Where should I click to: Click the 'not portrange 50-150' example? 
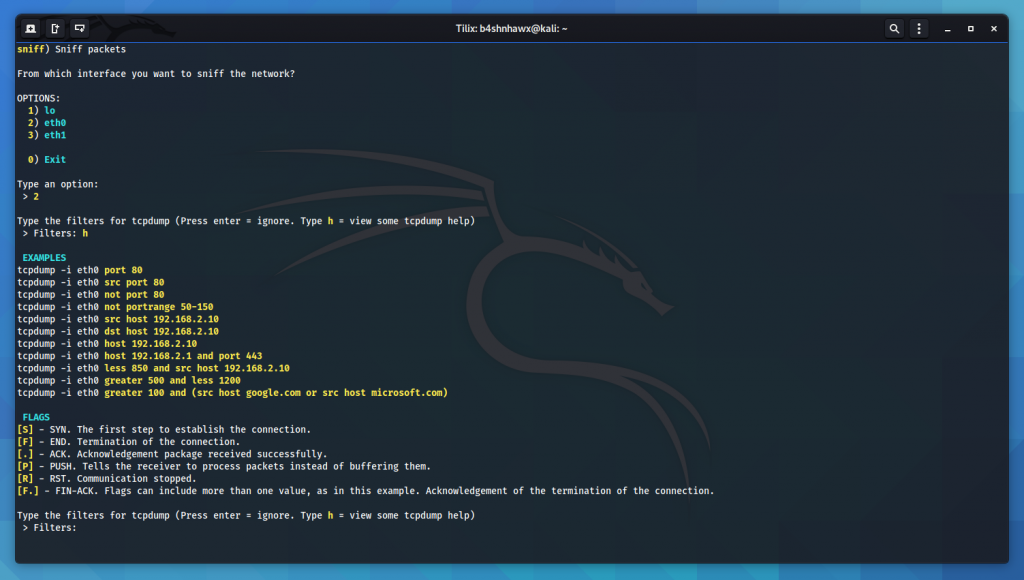coord(158,307)
